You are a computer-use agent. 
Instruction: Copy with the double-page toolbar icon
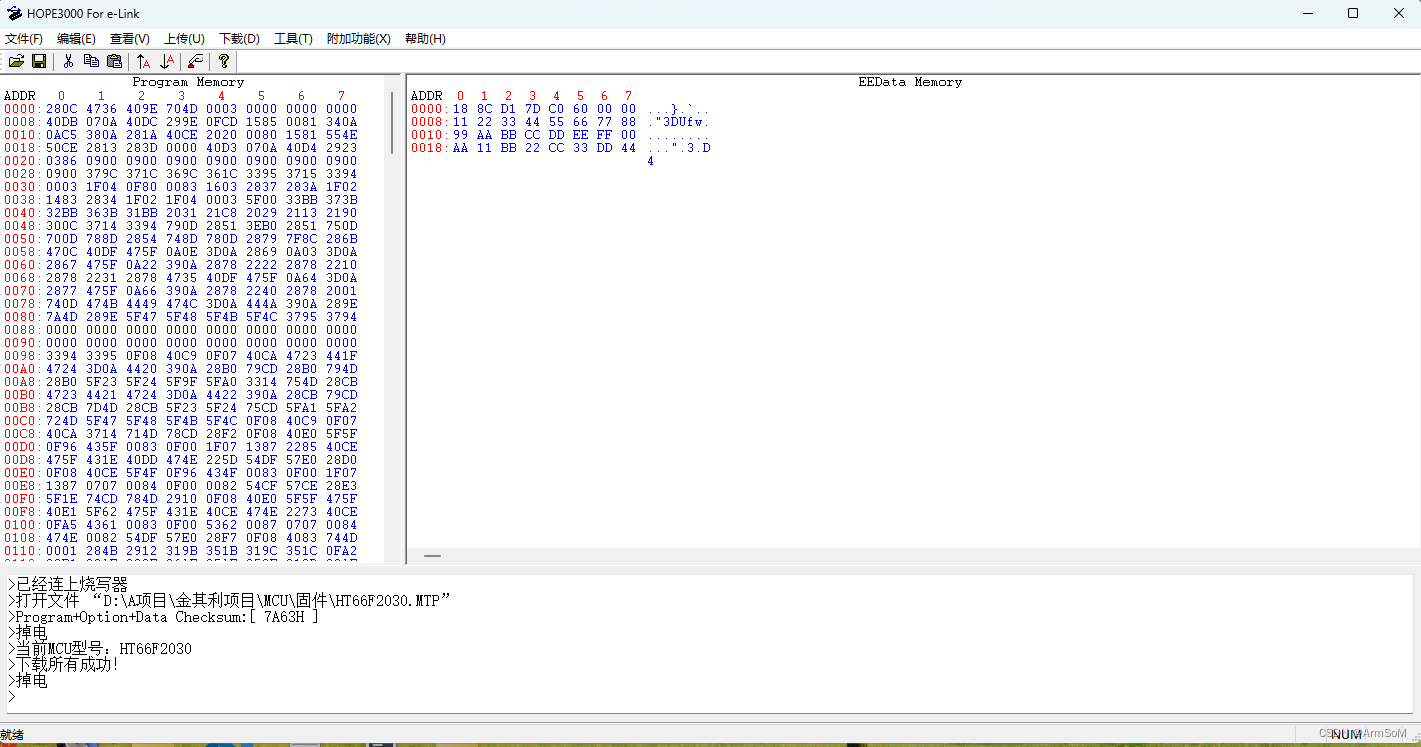pyautogui.click(x=91, y=62)
